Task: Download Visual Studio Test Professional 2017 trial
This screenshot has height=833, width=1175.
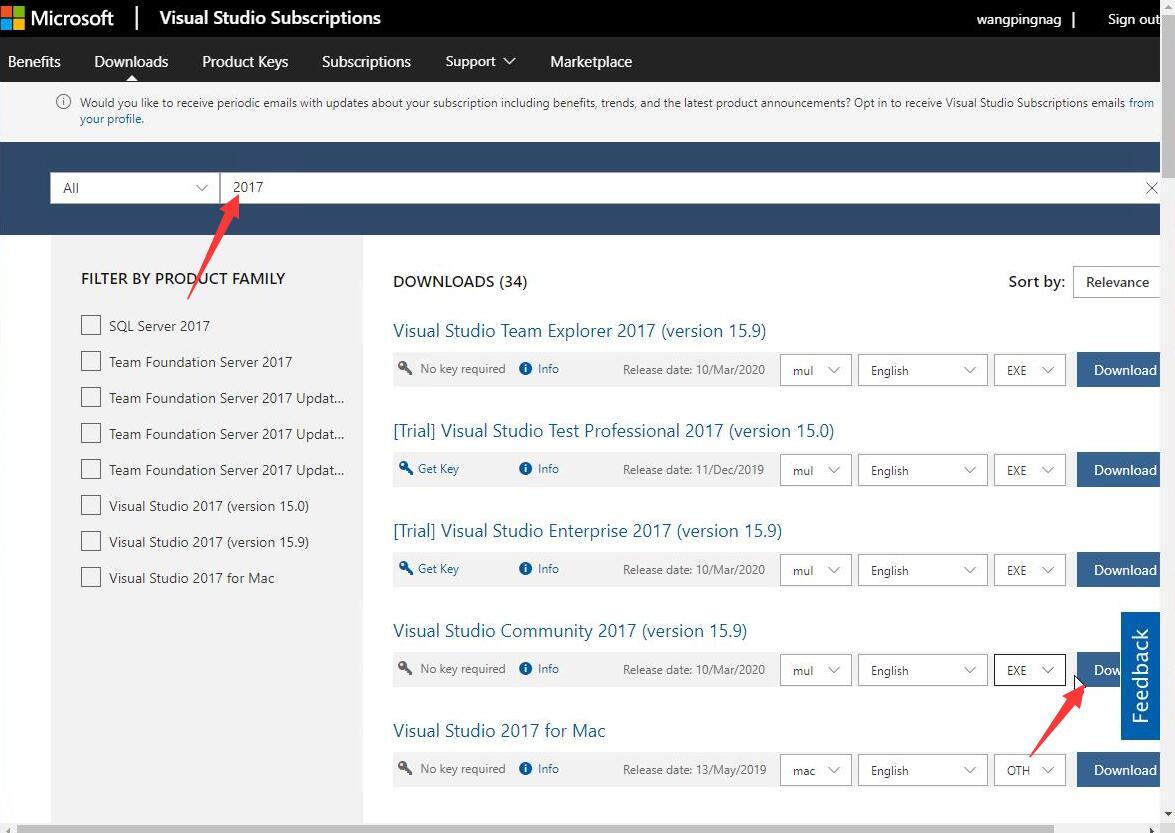Action: pos(1118,470)
